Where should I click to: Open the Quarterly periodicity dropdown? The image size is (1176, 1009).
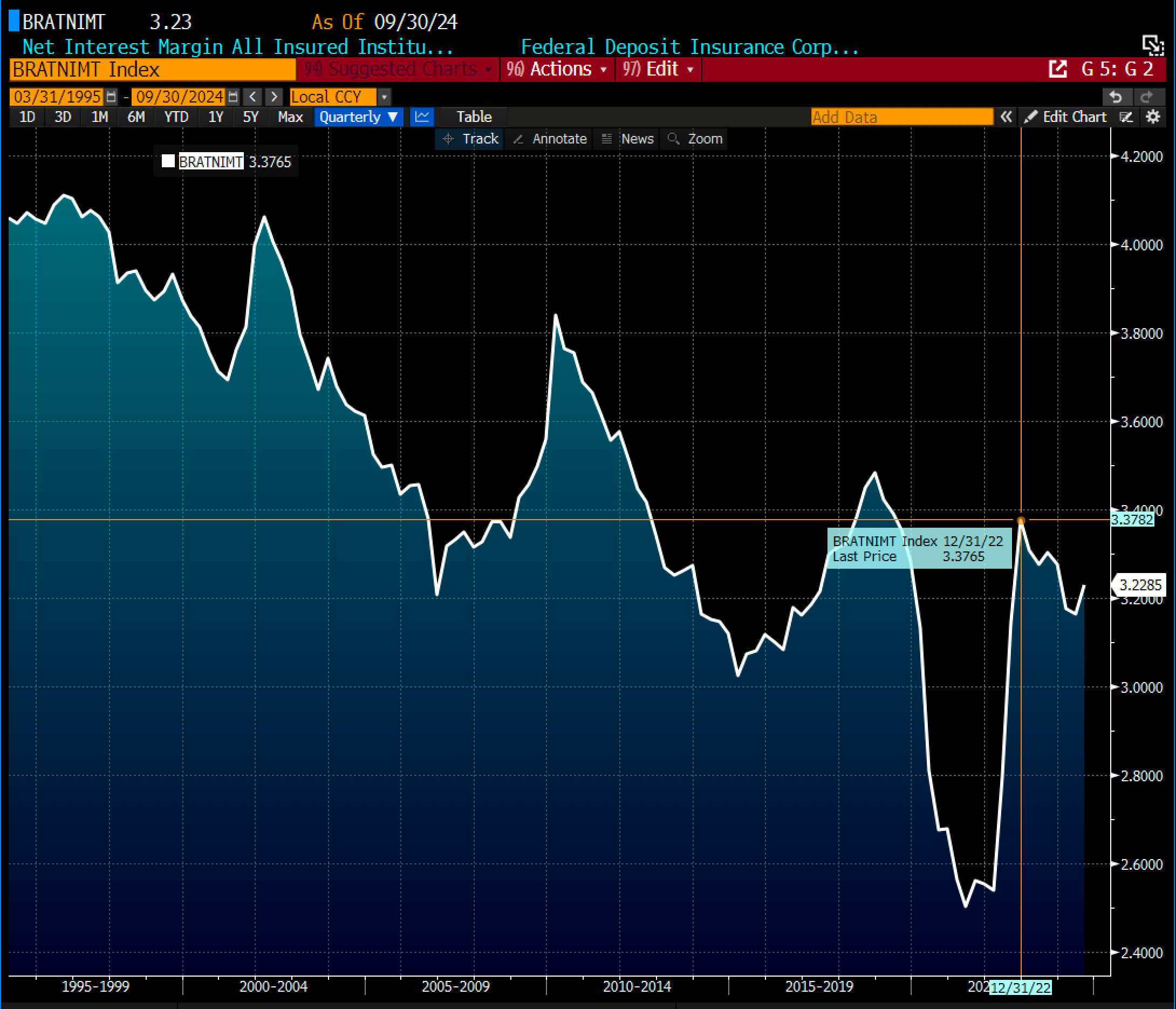point(358,117)
